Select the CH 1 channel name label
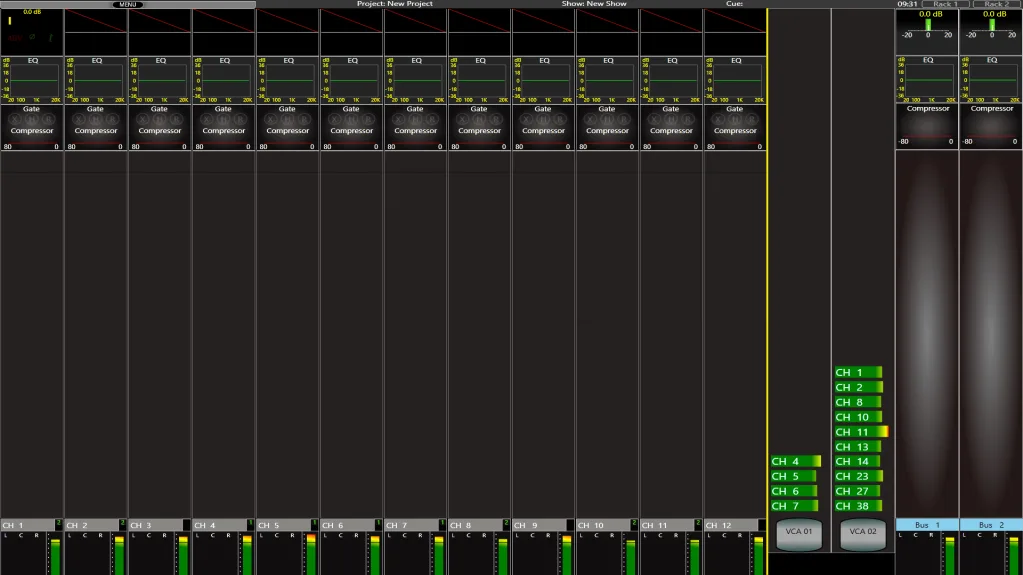The height and width of the screenshot is (575, 1023). 27,525
